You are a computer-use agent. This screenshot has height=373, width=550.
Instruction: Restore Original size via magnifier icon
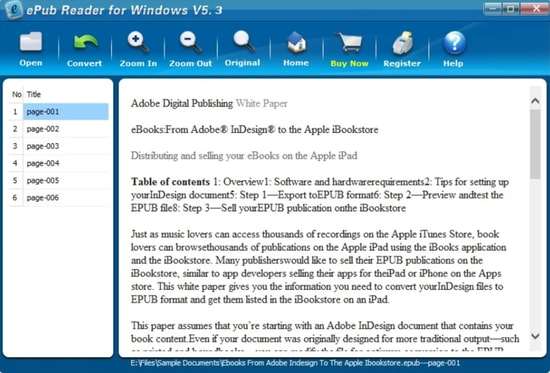pyautogui.click(x=243, y=42)
